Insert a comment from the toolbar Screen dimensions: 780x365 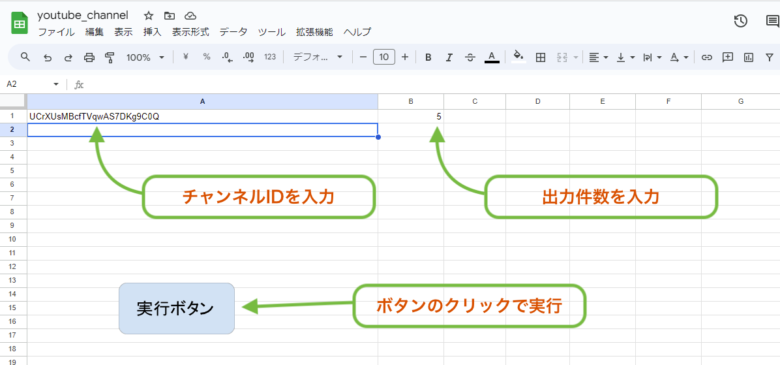pyautogui.click(x=727, y=57)
